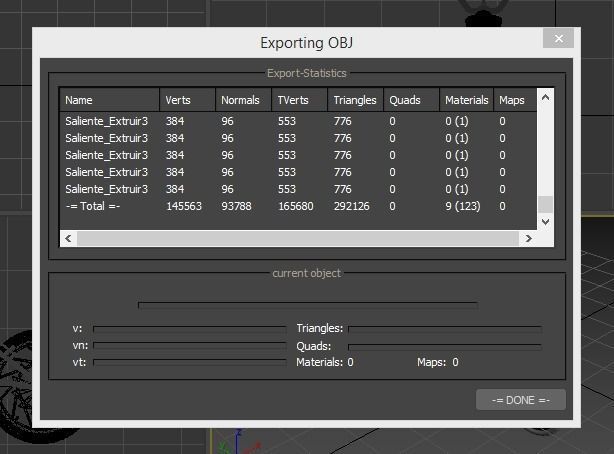This screenshot has height=454, width=614.
Task: Click the -= DONE =- button
Action: [520, 400]
